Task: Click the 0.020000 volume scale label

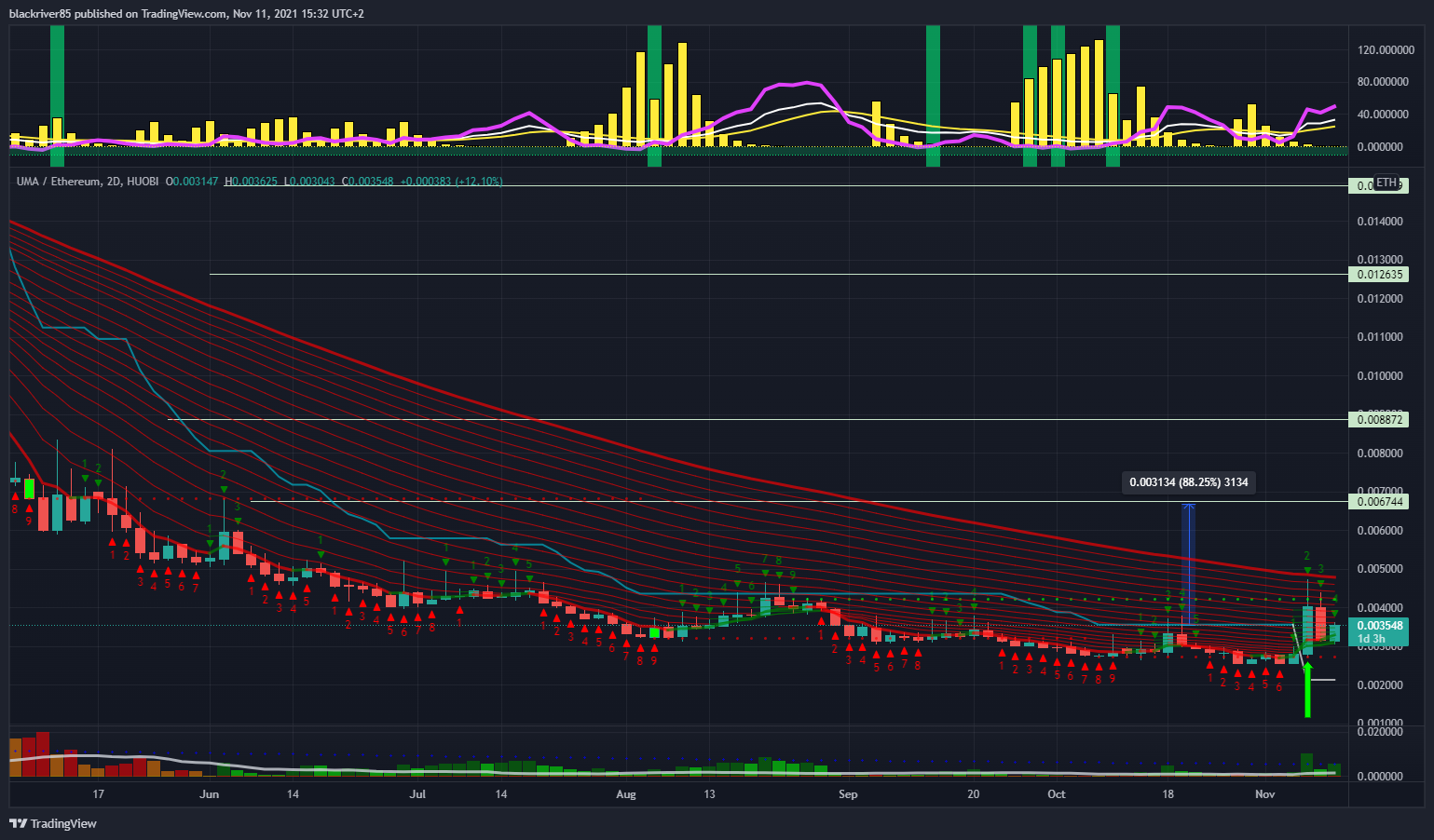Action: 1380,732
